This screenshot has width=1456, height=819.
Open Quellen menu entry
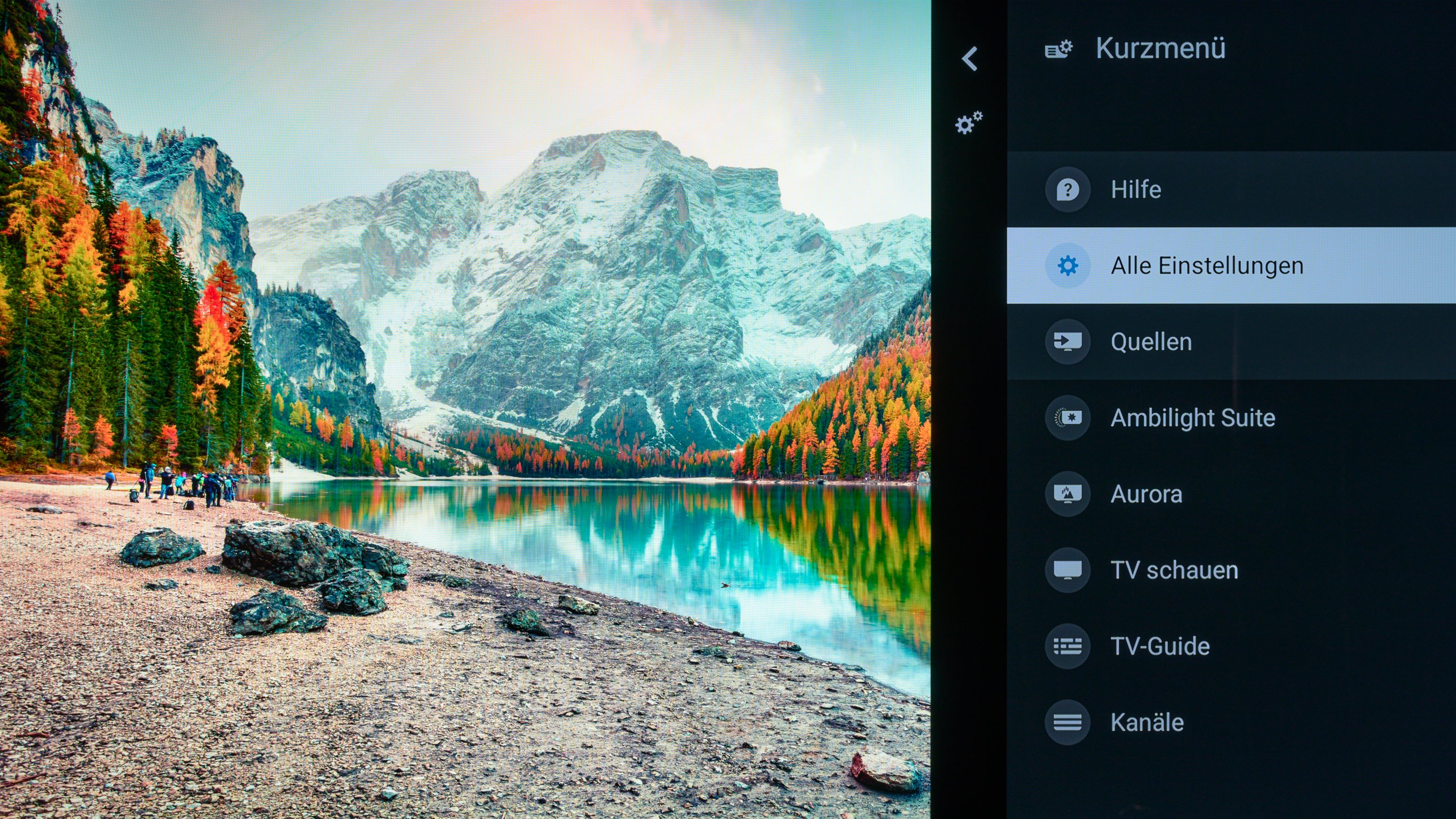[x=1151, y=342]
